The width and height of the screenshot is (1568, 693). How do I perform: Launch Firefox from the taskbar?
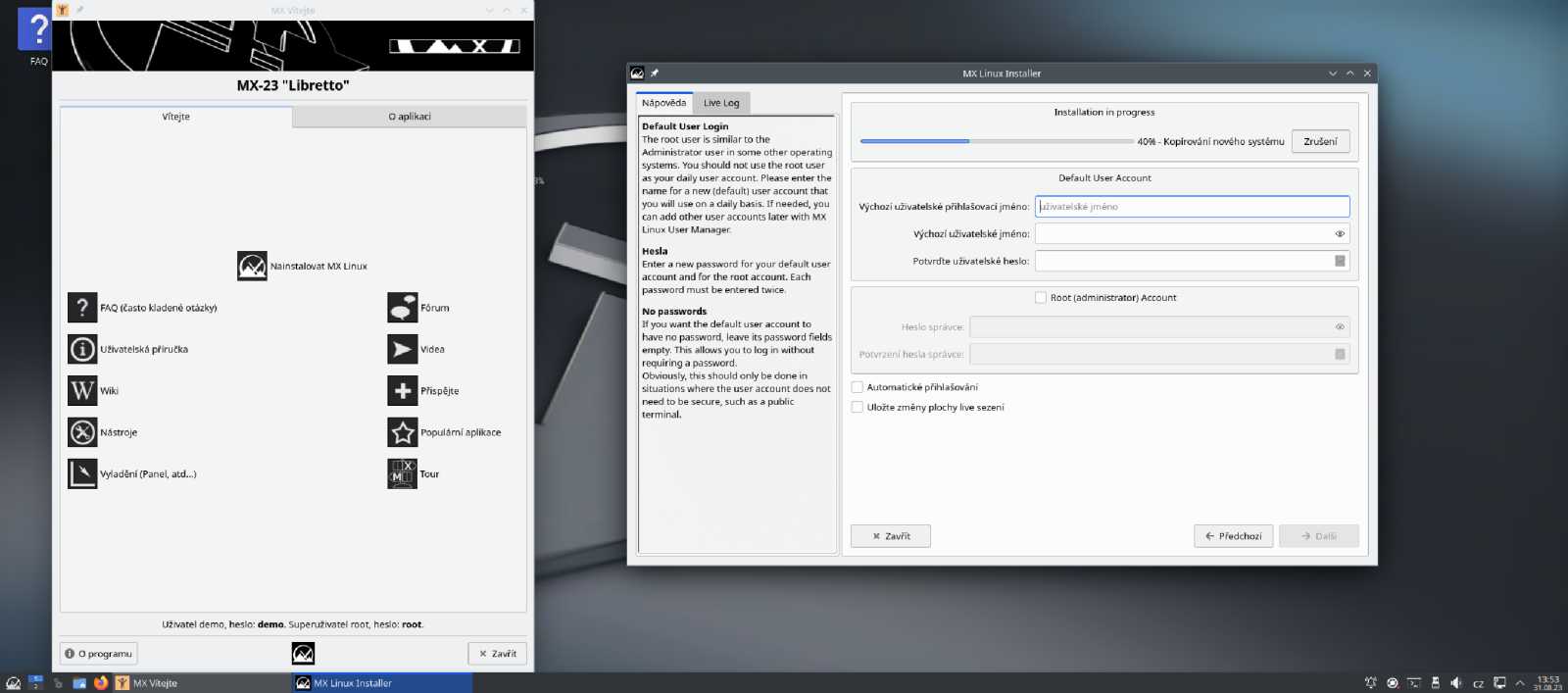[100, 683]
